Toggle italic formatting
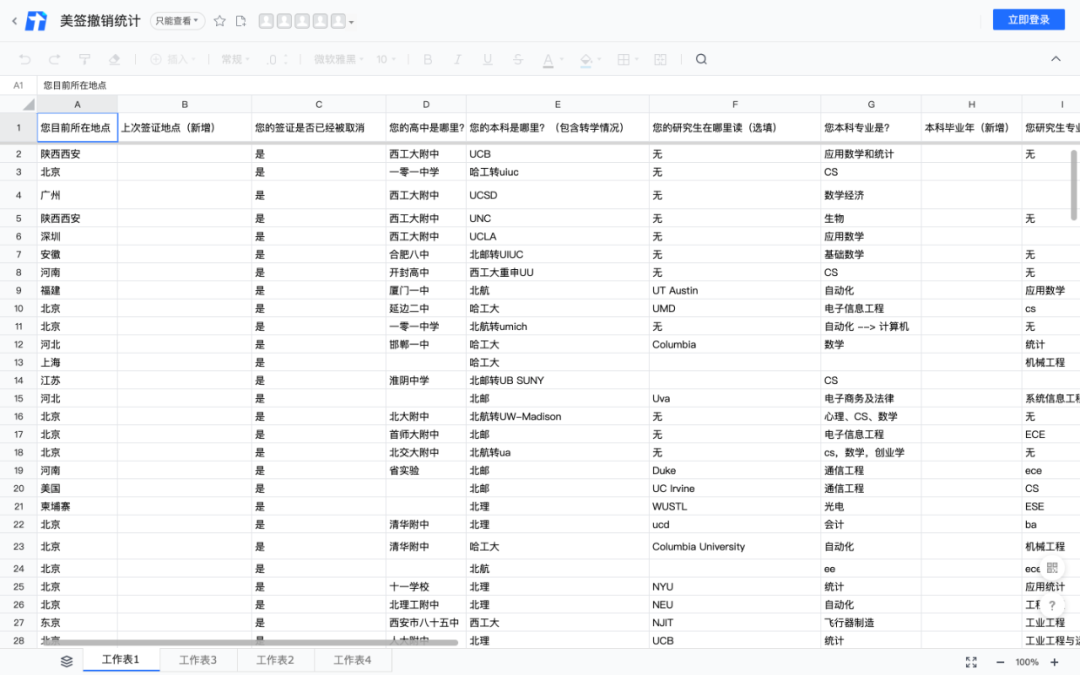This screenshot has width=1080, height=675. tap(457, 59)
